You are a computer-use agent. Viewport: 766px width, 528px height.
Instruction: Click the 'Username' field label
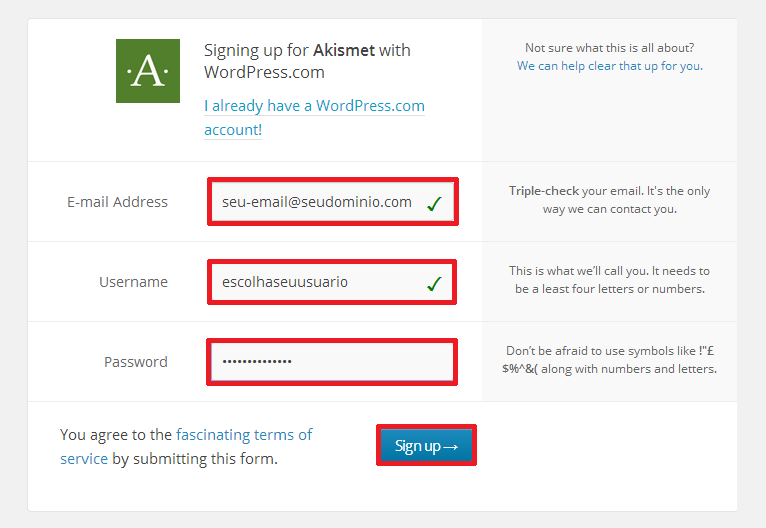pyautogui.click(x=133, y=282)
